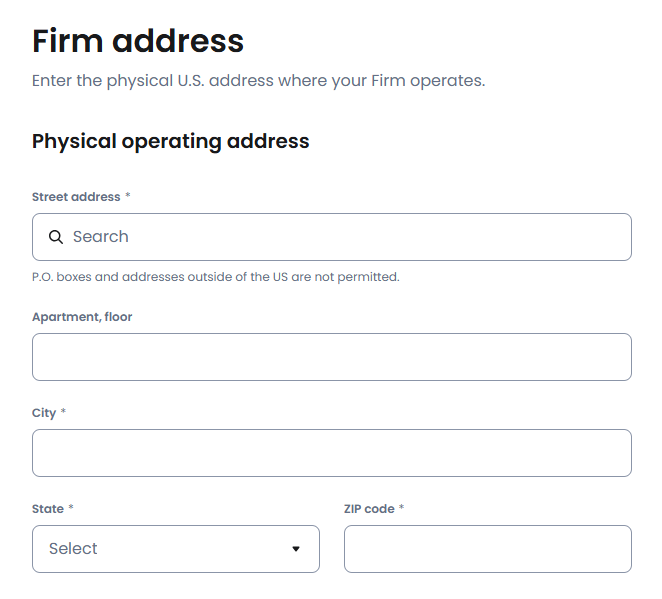Click the "Street address" field label
The width and height of the screenshot is (662, 599).
pyautogui.click(x=76, y=197)
